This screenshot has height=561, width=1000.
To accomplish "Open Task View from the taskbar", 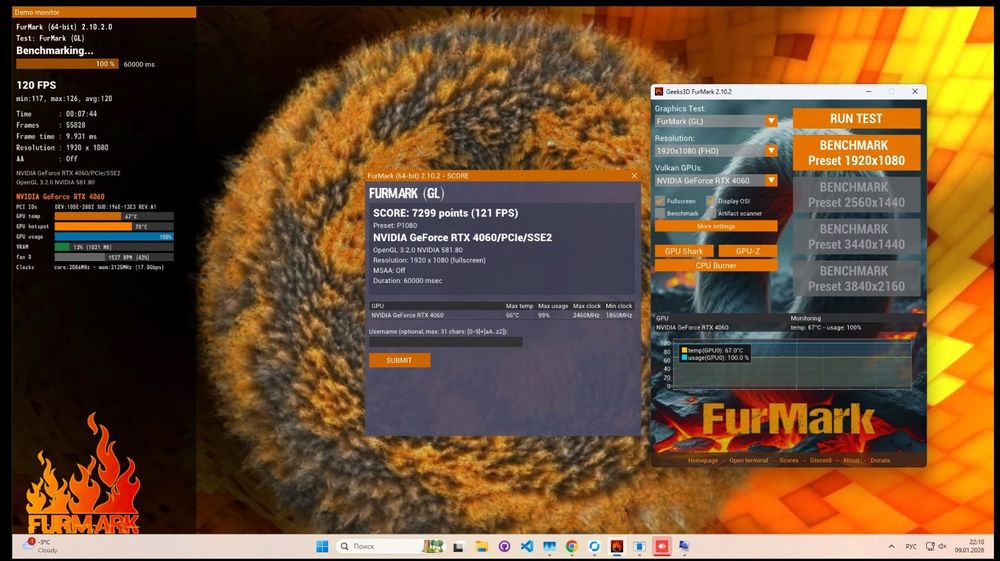I will (459, 546).
